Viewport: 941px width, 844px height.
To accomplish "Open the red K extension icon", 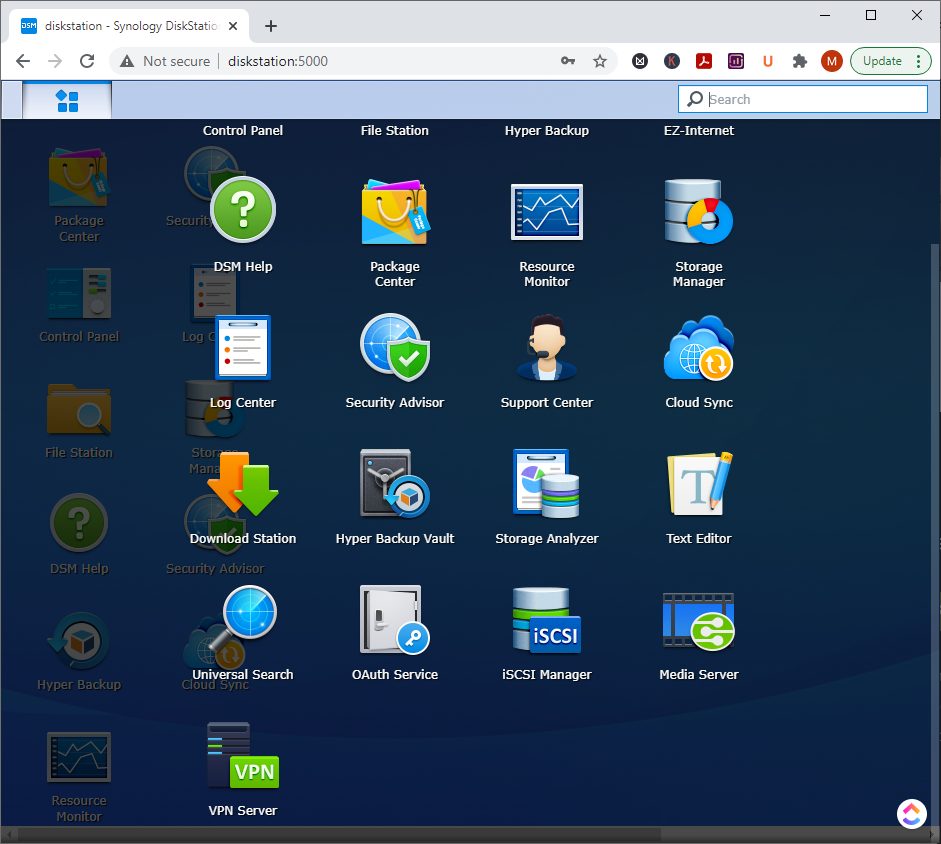I will (x=672, y=61).
